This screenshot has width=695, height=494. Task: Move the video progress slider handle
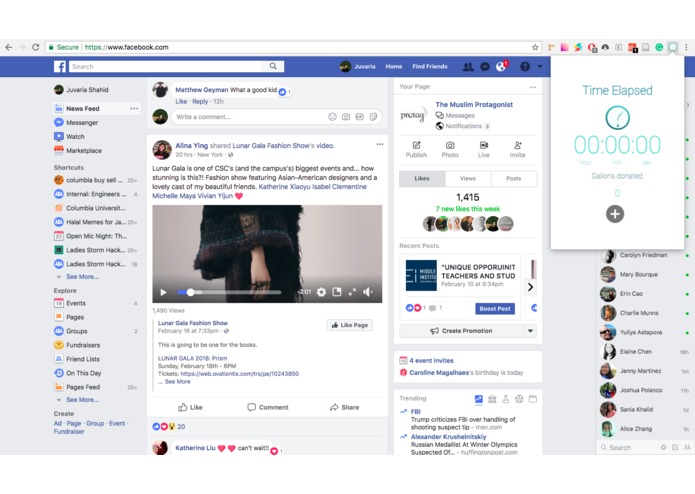point(190,292)
